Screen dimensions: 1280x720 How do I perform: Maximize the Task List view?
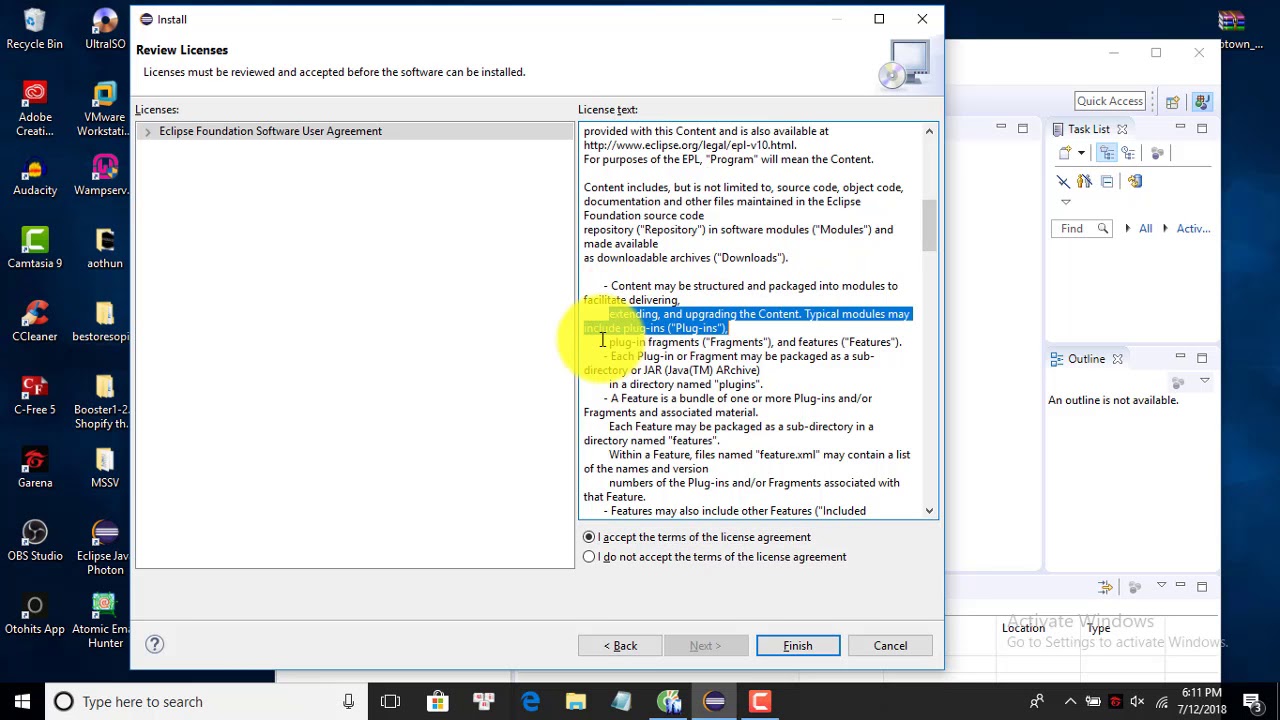tap(1202, 128)
